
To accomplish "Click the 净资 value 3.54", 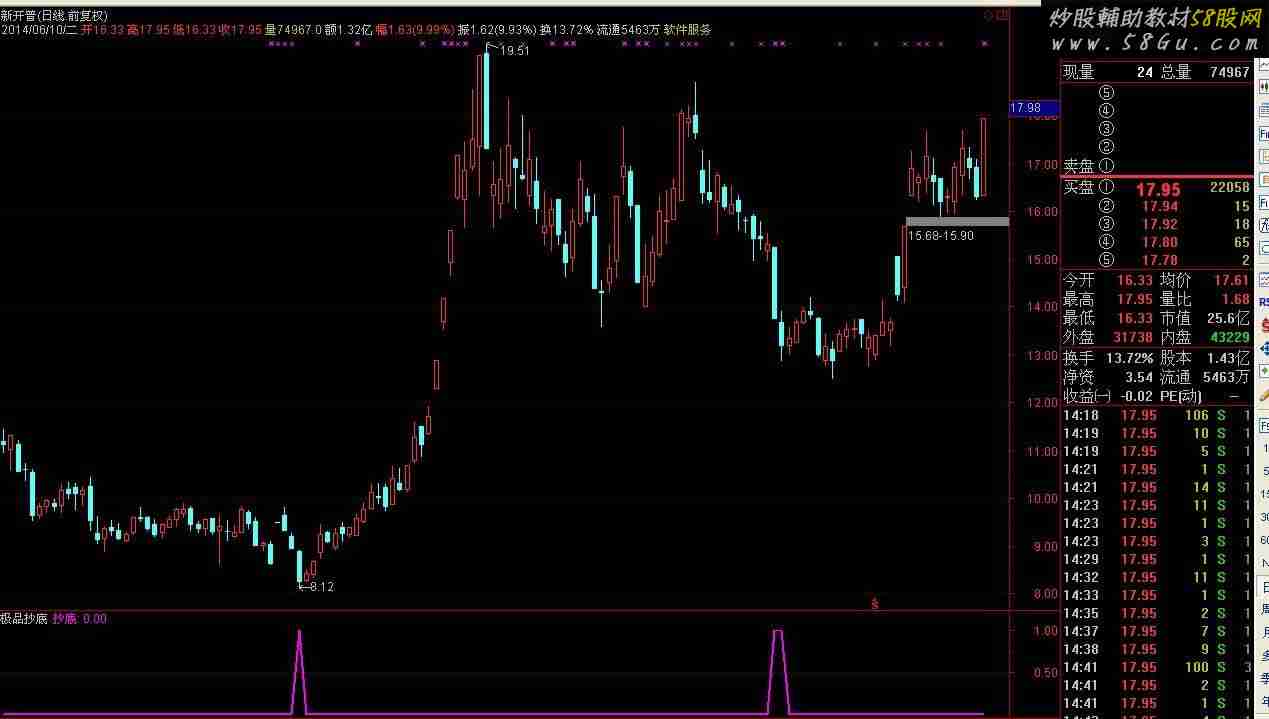I will point(1138,378).
